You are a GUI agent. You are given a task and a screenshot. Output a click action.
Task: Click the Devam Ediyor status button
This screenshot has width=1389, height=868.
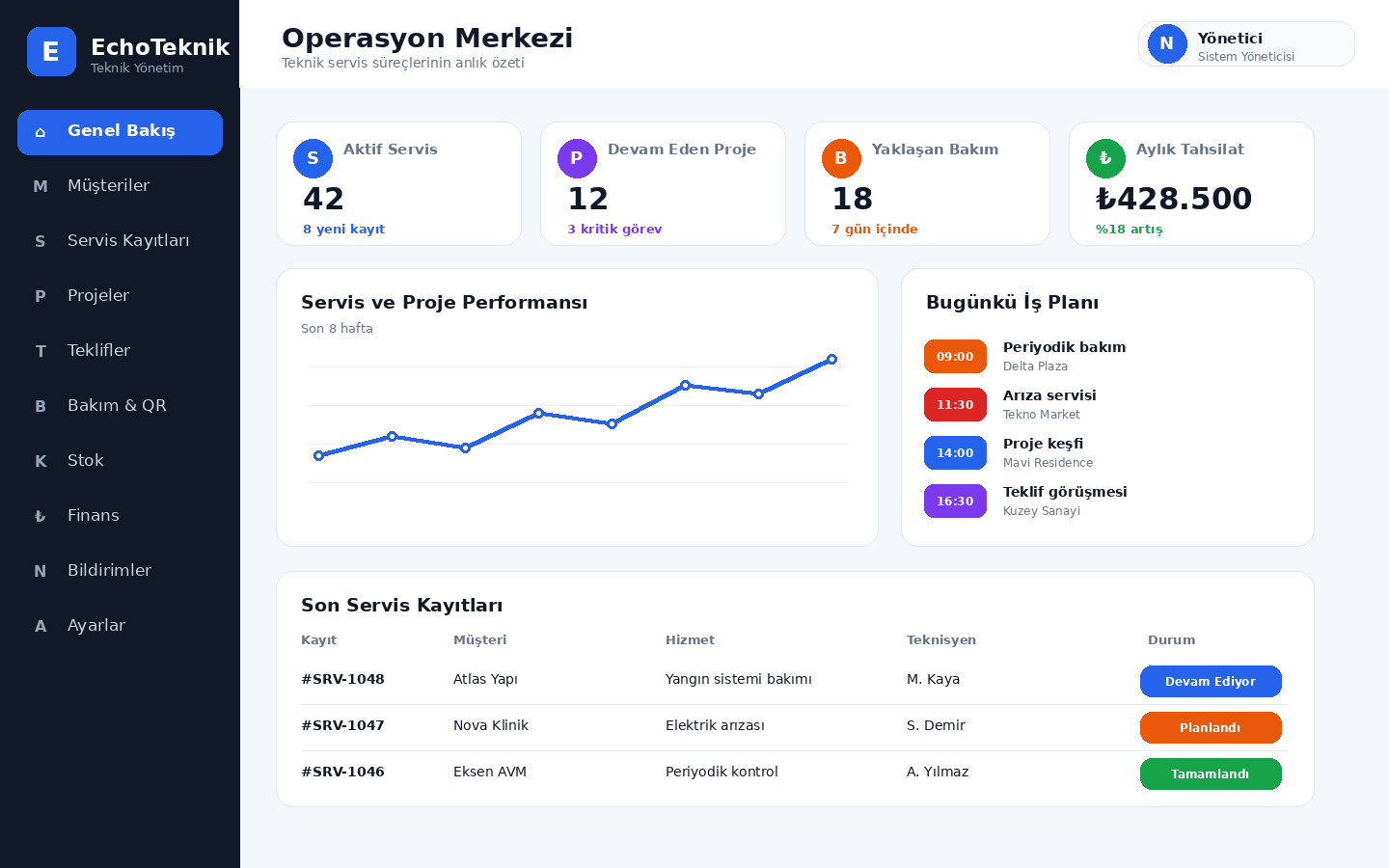pyautogui.click(x=1211, y=681)
